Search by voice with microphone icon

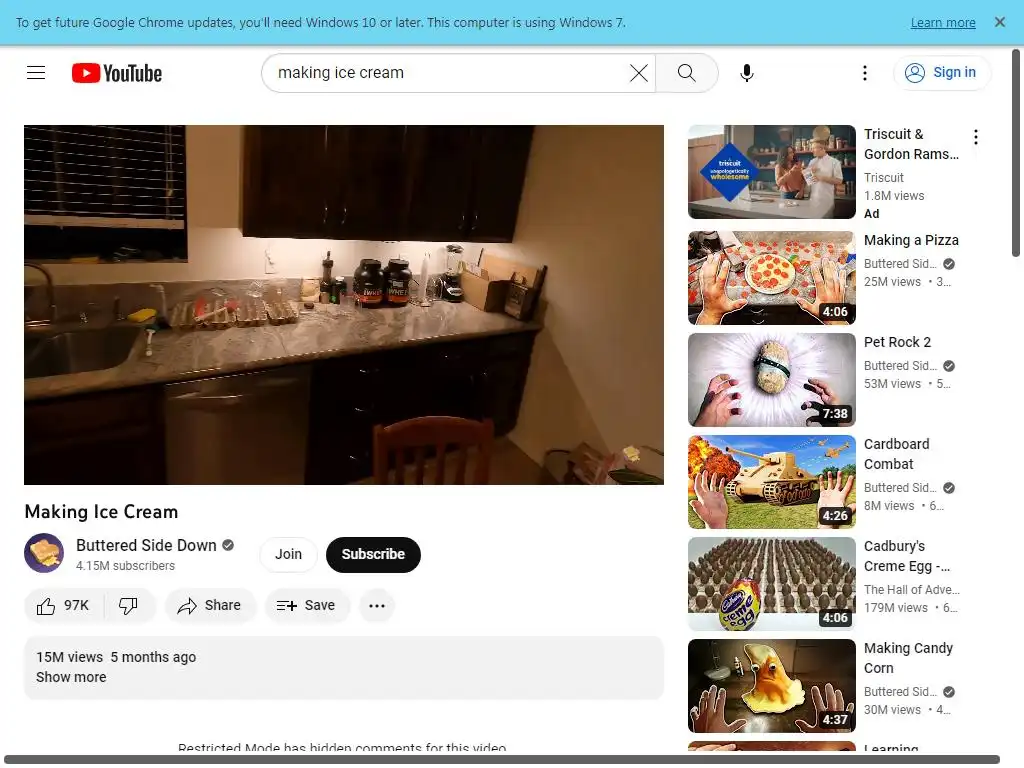[746, 72]
